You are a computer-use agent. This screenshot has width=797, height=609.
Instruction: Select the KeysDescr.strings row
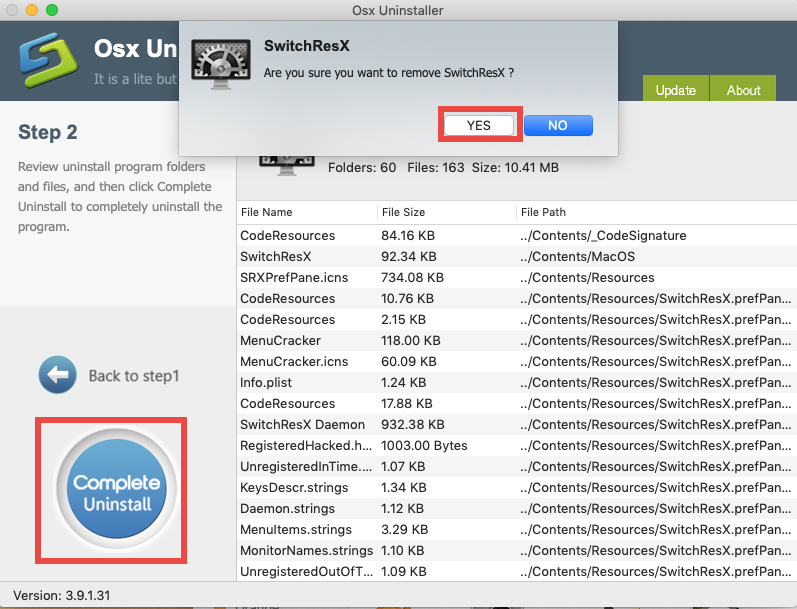(516, 488)
